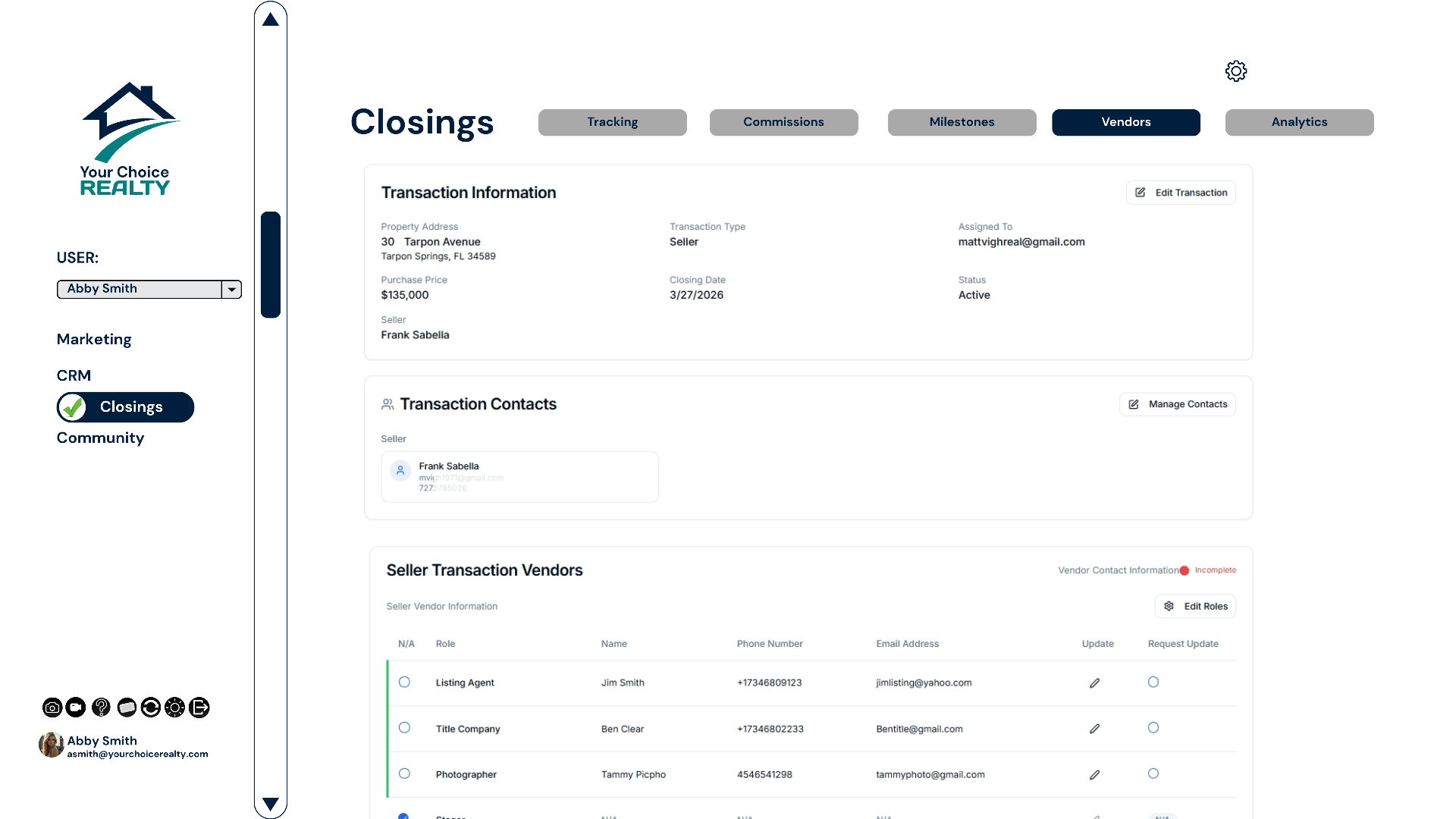Click the Edit Transaction button

(x=1181, y=193)
